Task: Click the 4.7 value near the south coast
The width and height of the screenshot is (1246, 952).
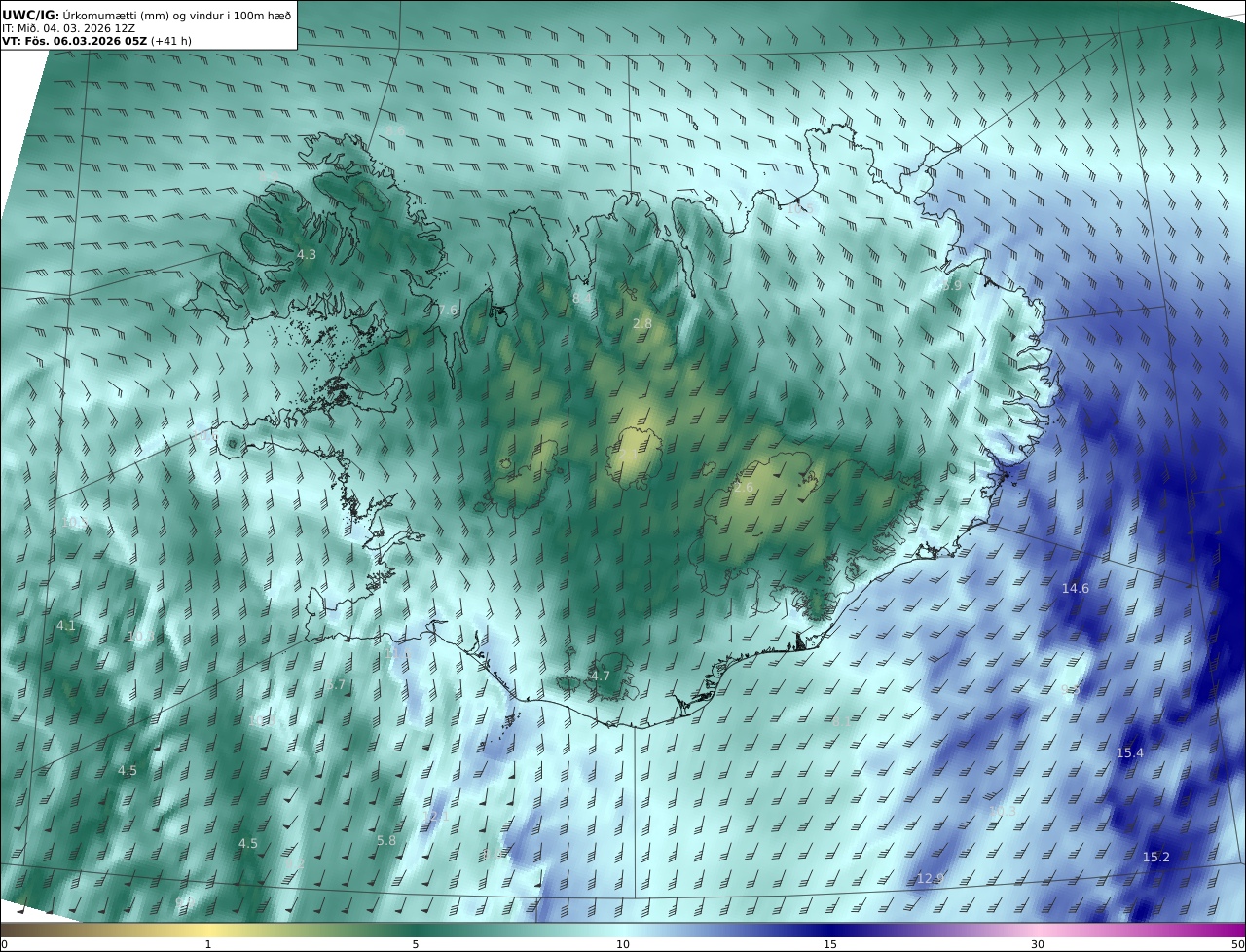Action: click(x=601, y=676)
